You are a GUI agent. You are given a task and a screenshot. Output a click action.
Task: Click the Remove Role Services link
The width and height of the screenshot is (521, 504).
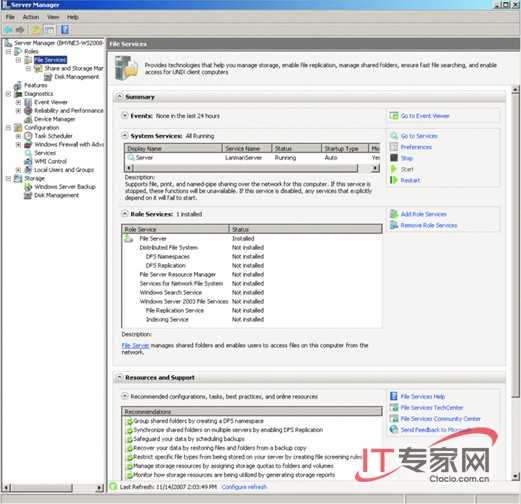pos(429,225)
